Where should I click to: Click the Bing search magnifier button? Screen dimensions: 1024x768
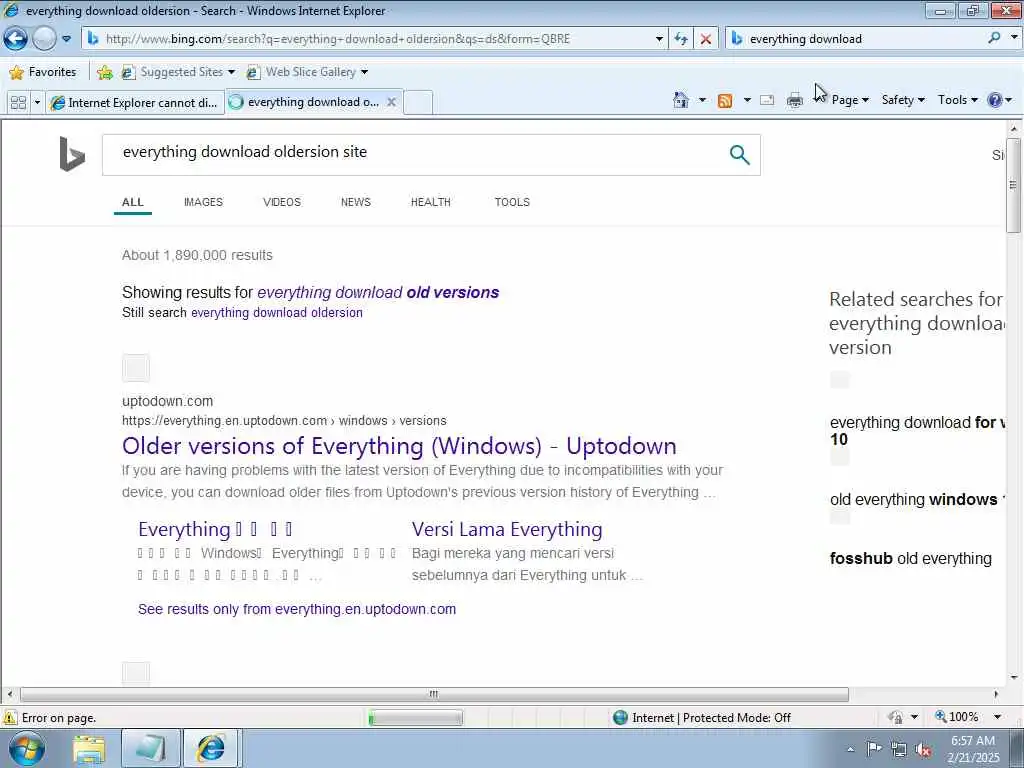[739, 155]
